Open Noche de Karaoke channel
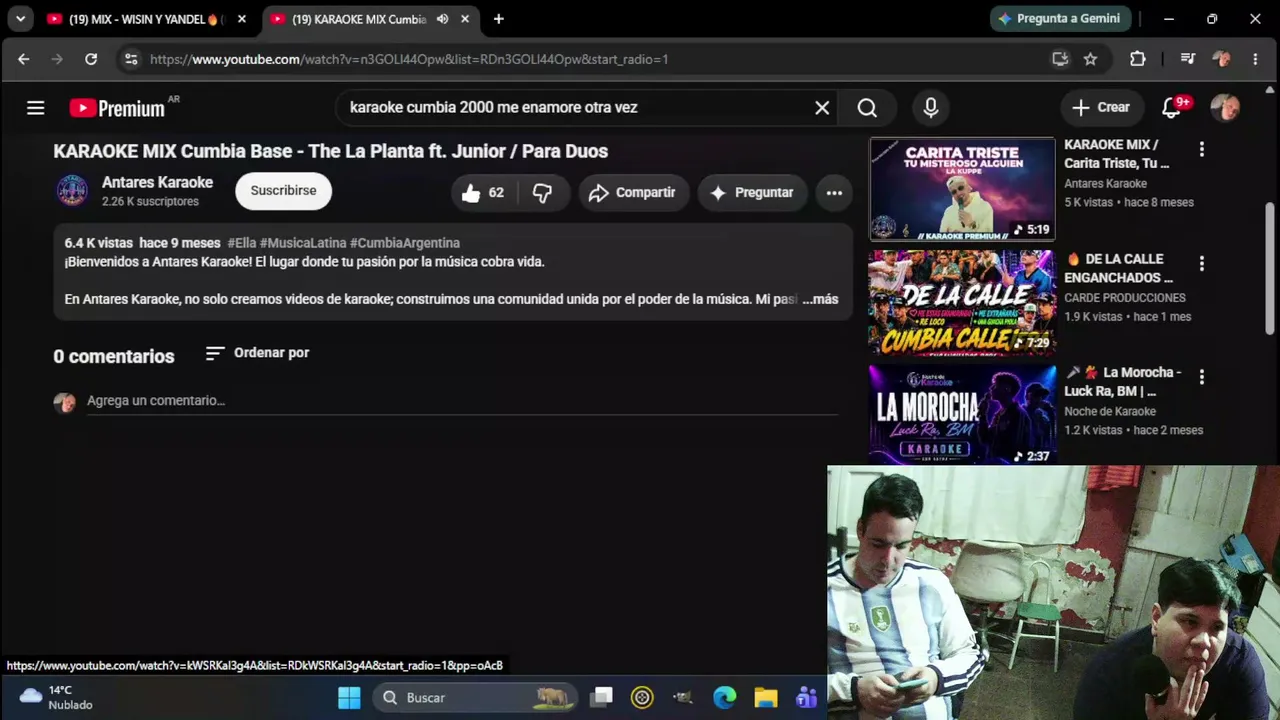 click(1110, 411)
